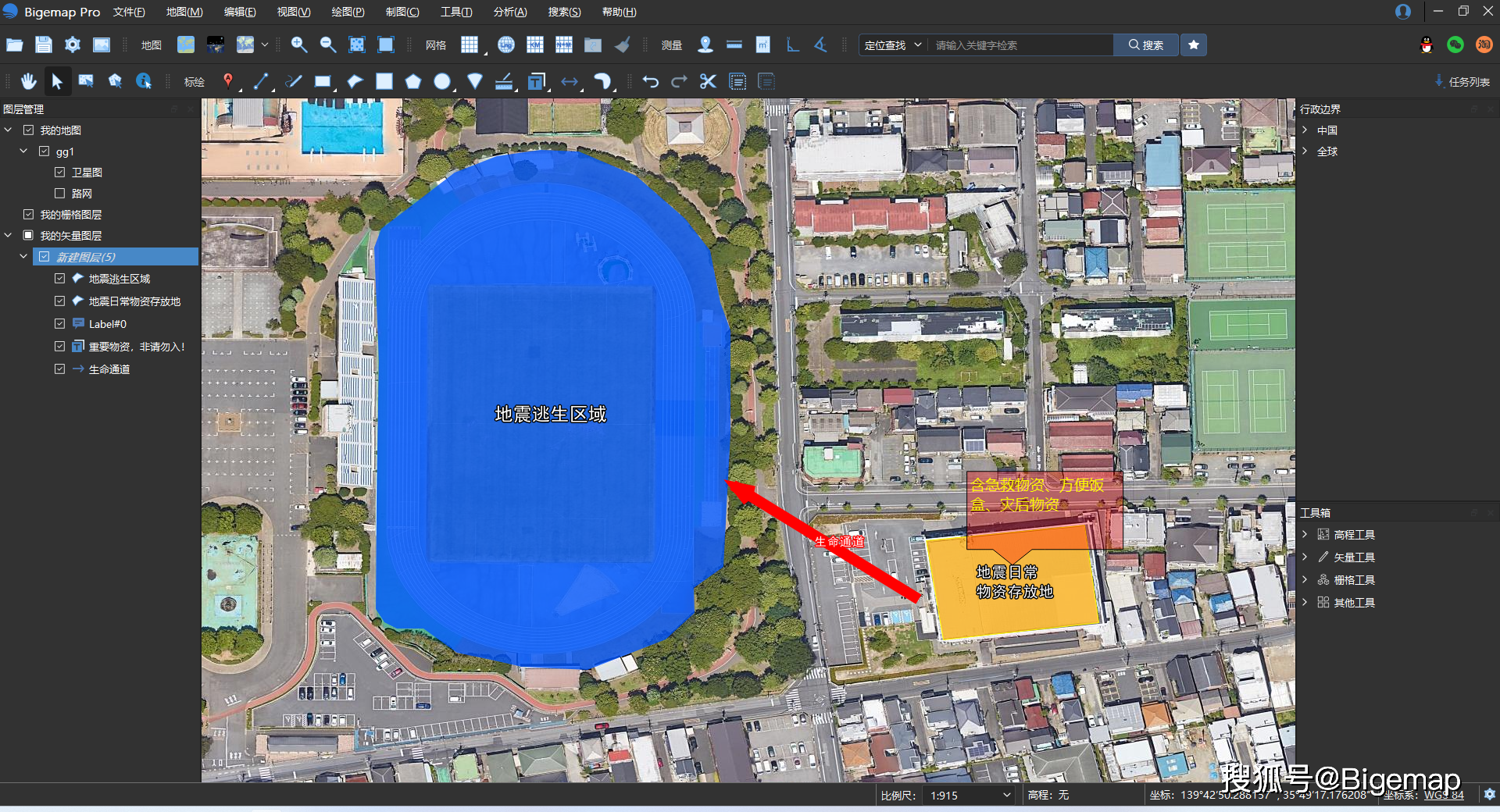
Task: Toggle Label#0 layer checkbox
Action: [59, 324]
